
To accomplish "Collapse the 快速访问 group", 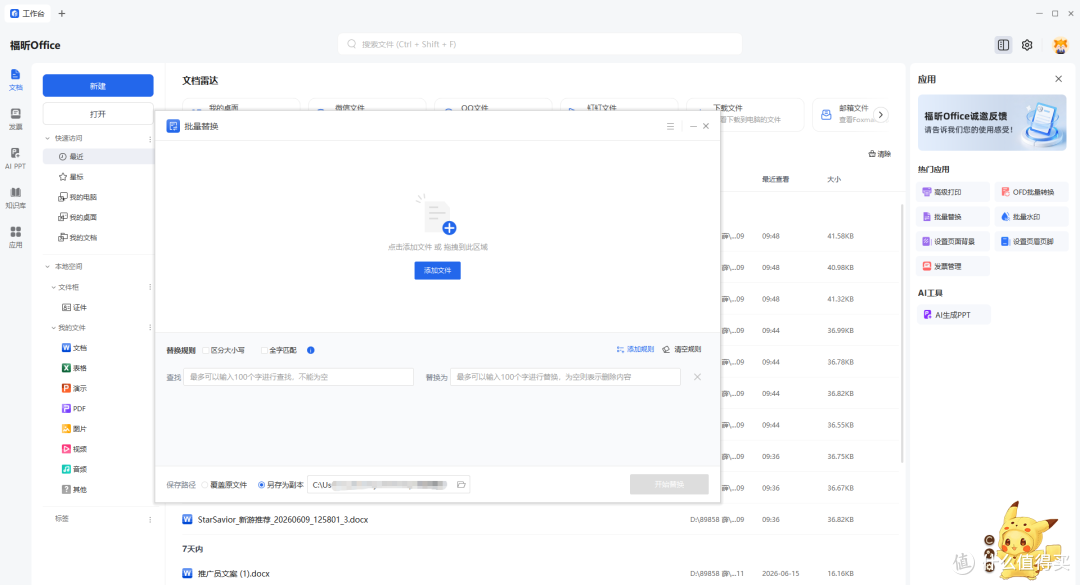I will (48, 138).
